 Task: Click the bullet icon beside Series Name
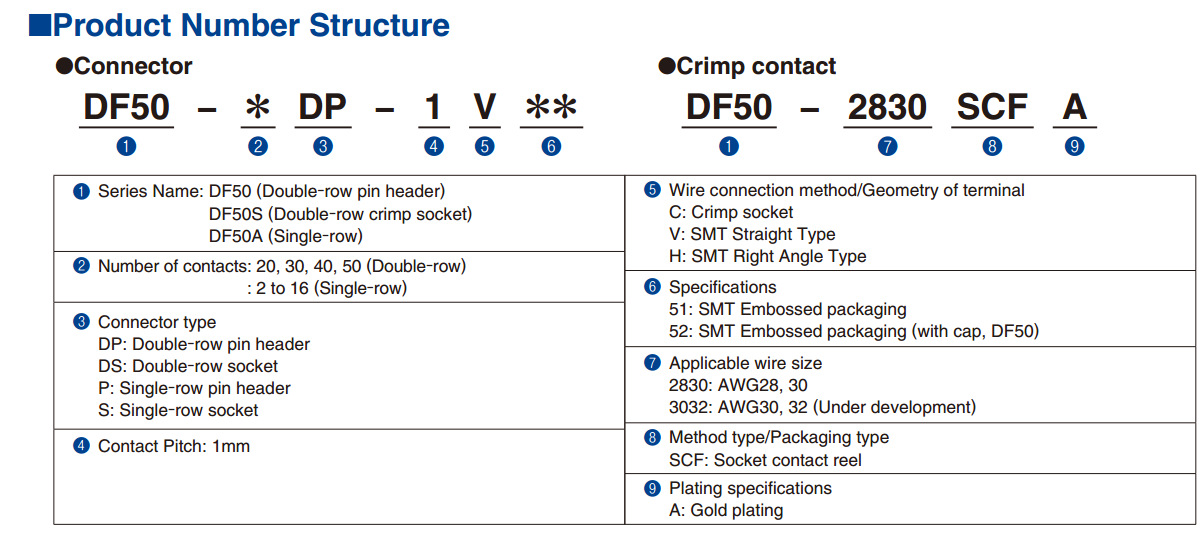[x=82, y=191]
